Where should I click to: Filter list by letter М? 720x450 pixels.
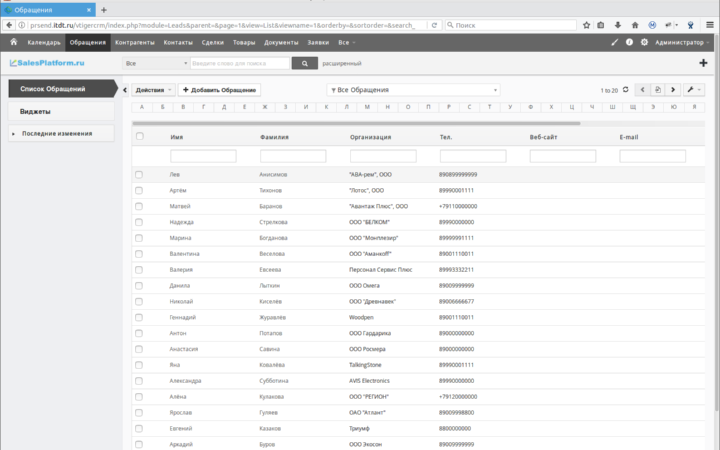click(367, 107)
